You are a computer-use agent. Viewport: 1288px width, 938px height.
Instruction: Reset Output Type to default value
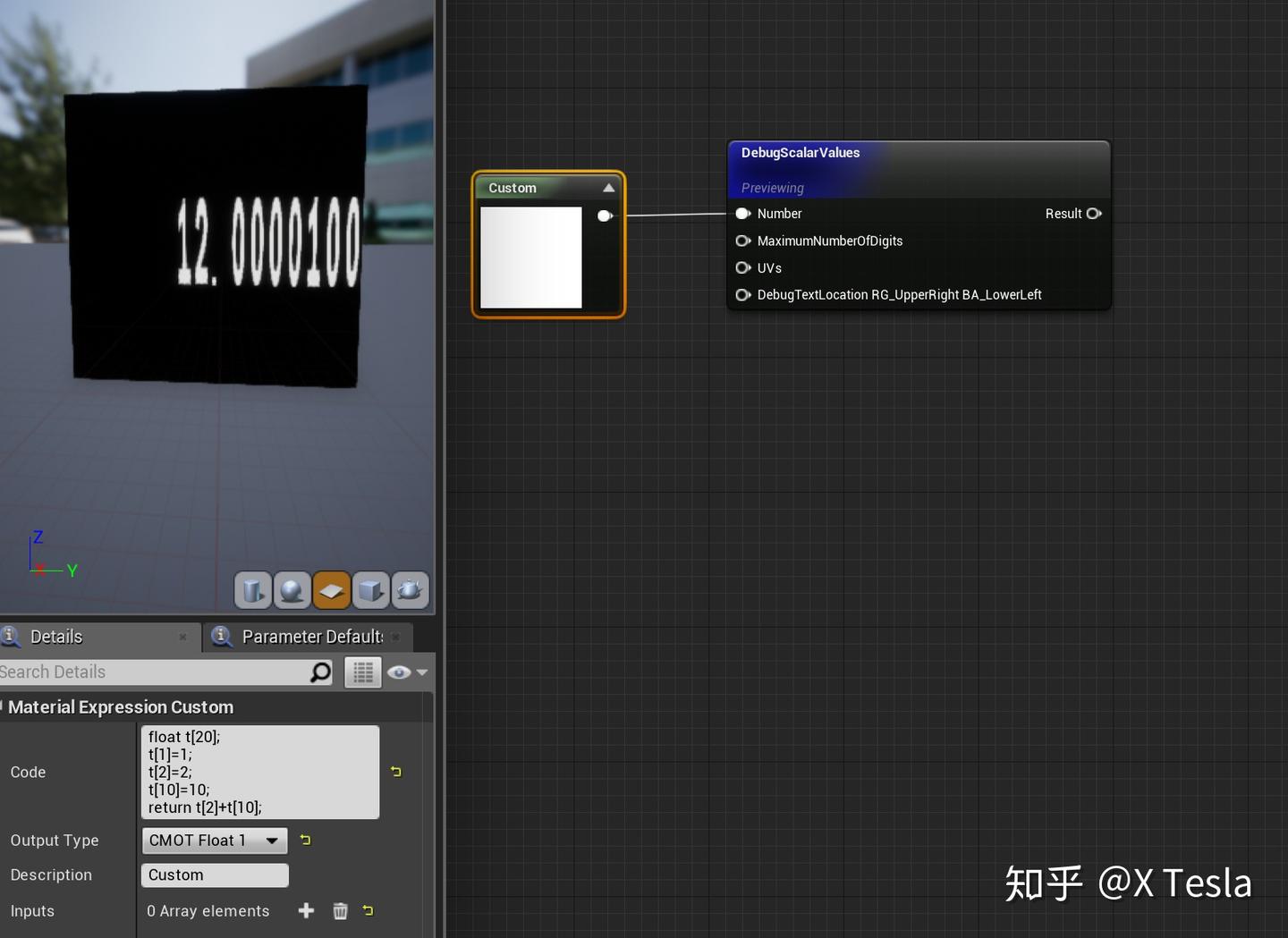tap(305, 840)
